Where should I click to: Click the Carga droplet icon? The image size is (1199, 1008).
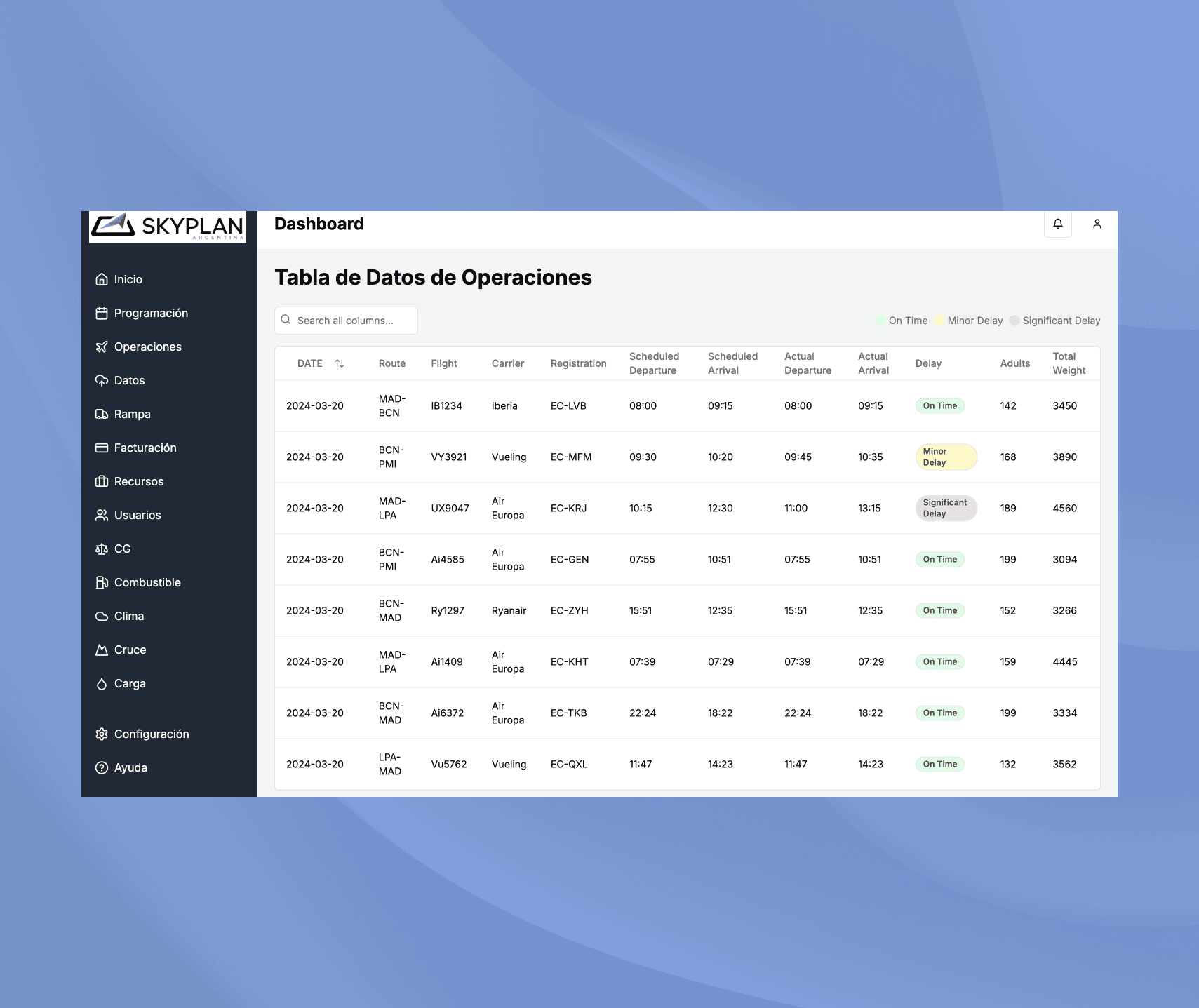click(102, 683)
